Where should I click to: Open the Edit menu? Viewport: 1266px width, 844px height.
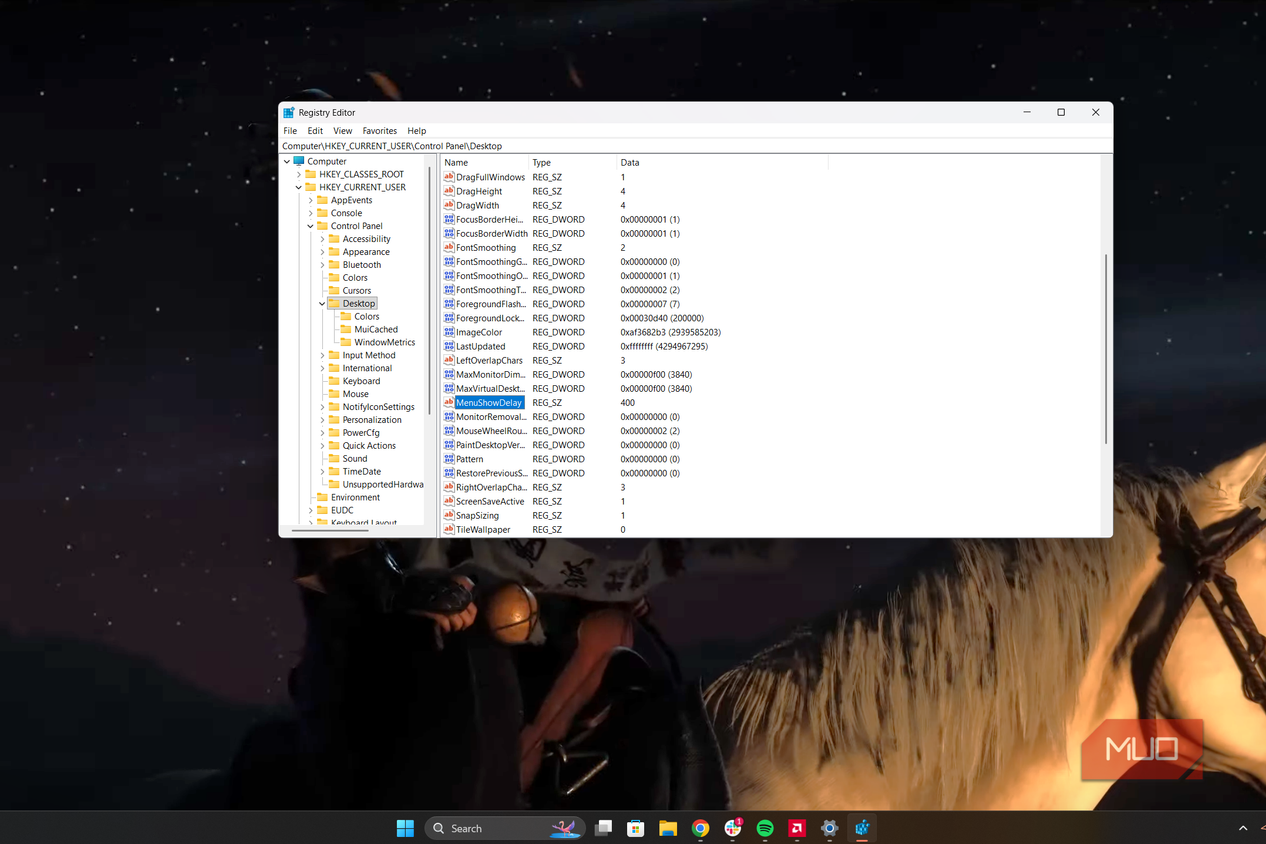[x=315, y=131]
